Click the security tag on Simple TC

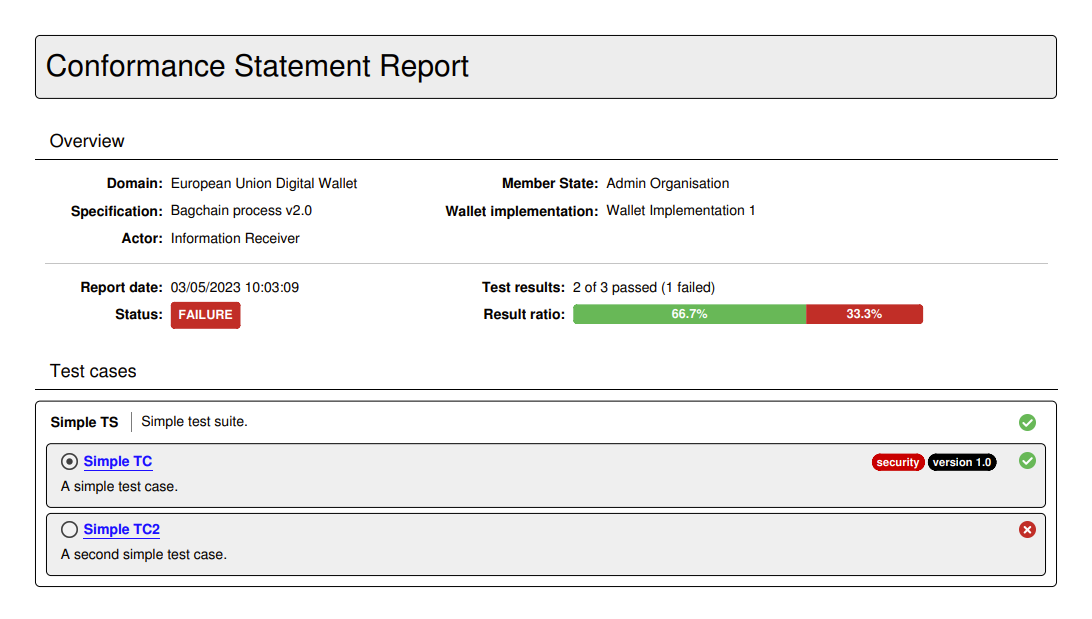[897, 462]
